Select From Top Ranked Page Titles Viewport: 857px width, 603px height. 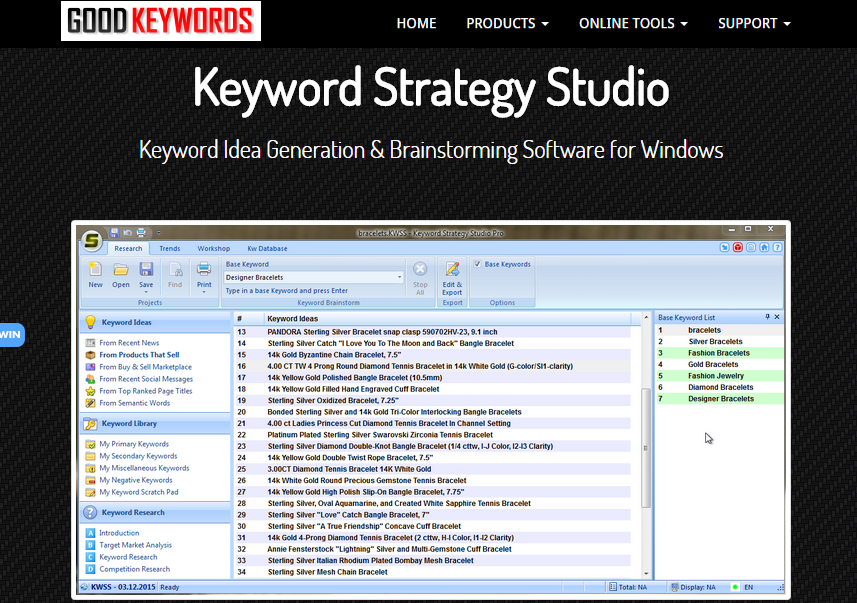click(x=145, y=391)
